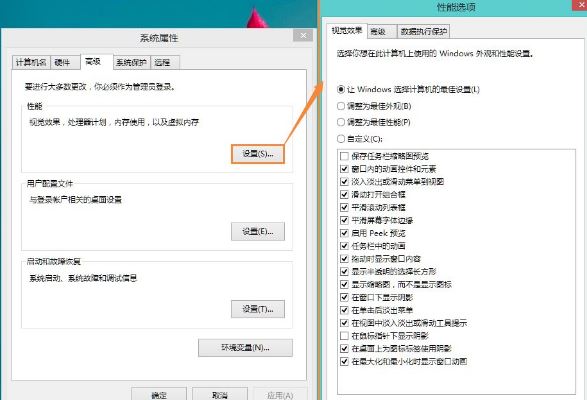The image size is (587, 400).
Task: Switch to 系统保护 tab
Action: tap(131, 63)
